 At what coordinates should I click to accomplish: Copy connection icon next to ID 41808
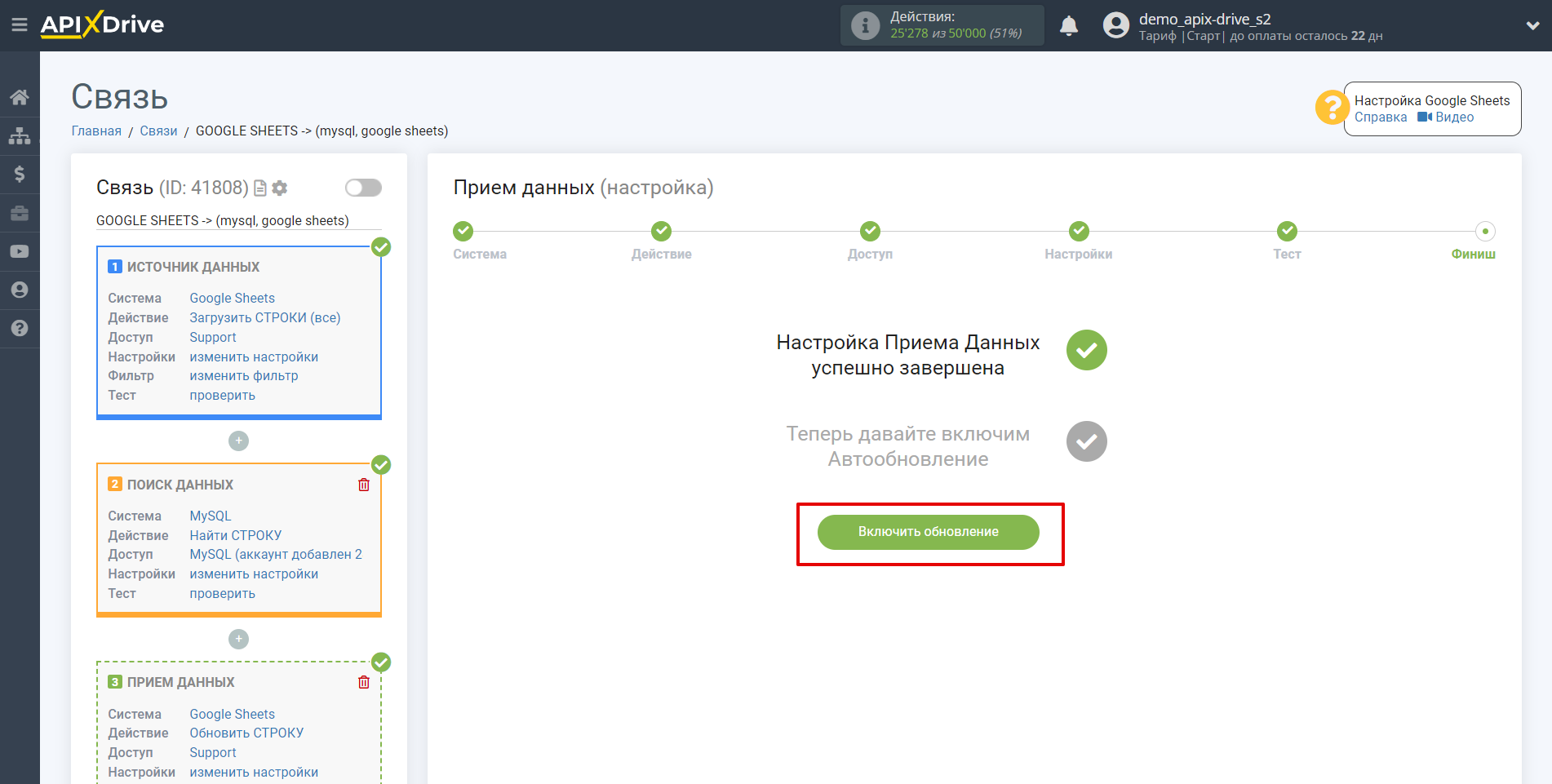pos(260,188)
